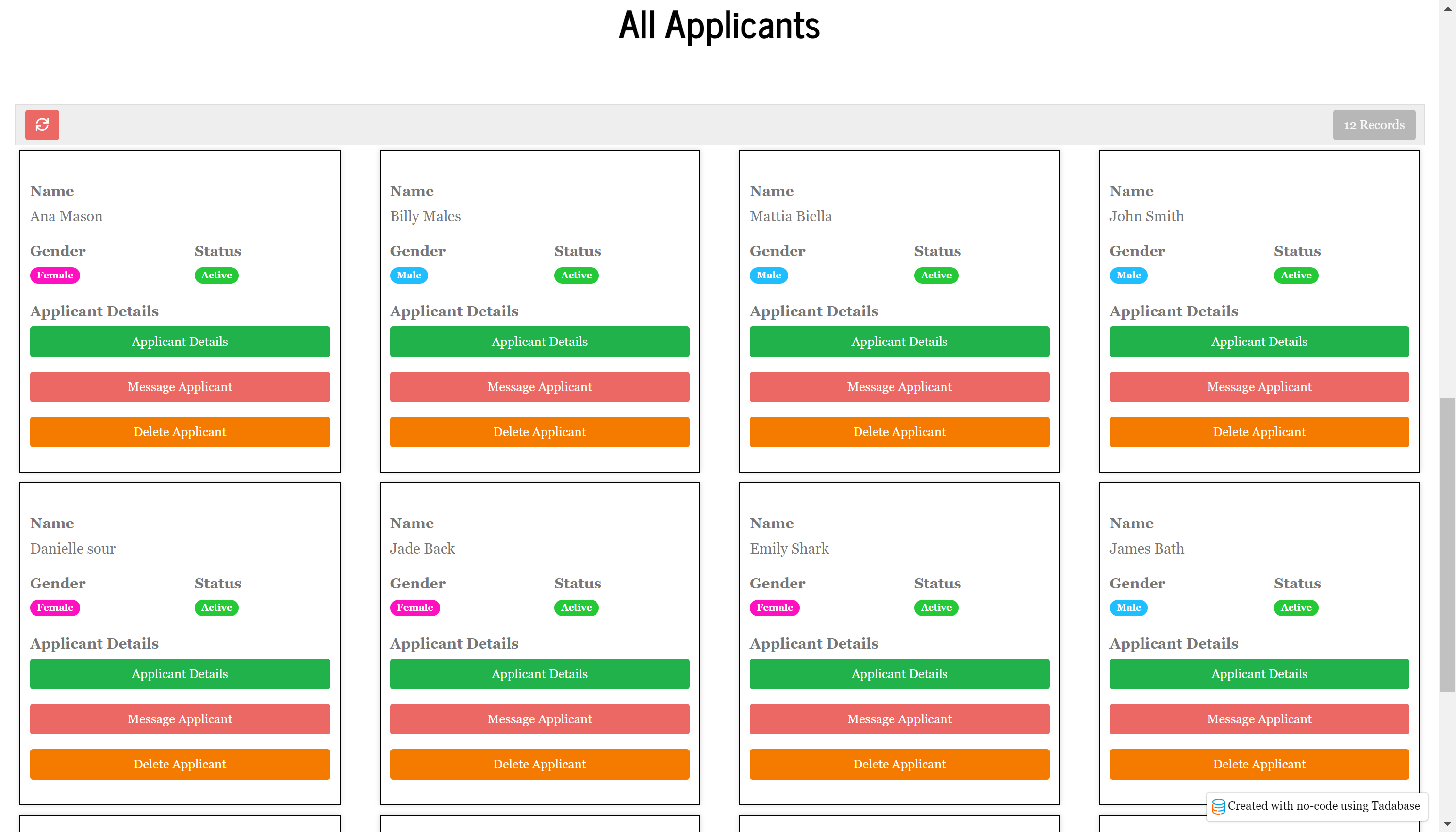Click the Tadabase logo icon in footer badge

point(1218,806)
